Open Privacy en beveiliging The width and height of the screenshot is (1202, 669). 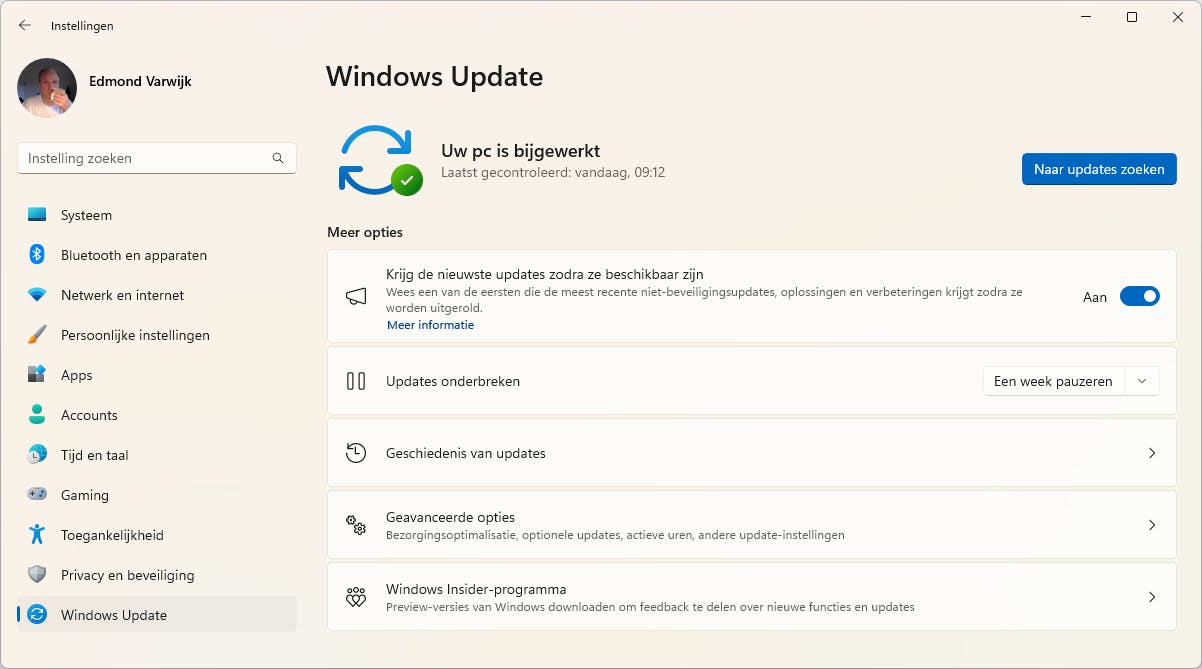pyautogui.click(x=157, y=575)
